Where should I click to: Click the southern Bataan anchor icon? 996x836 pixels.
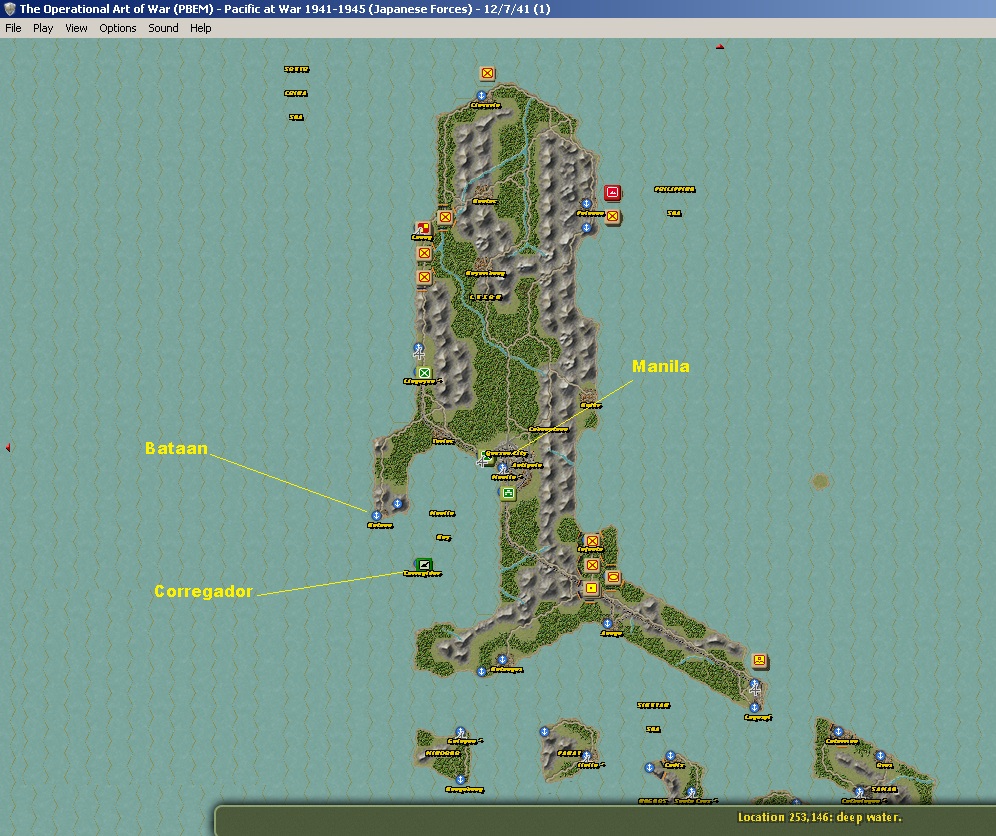376,516
